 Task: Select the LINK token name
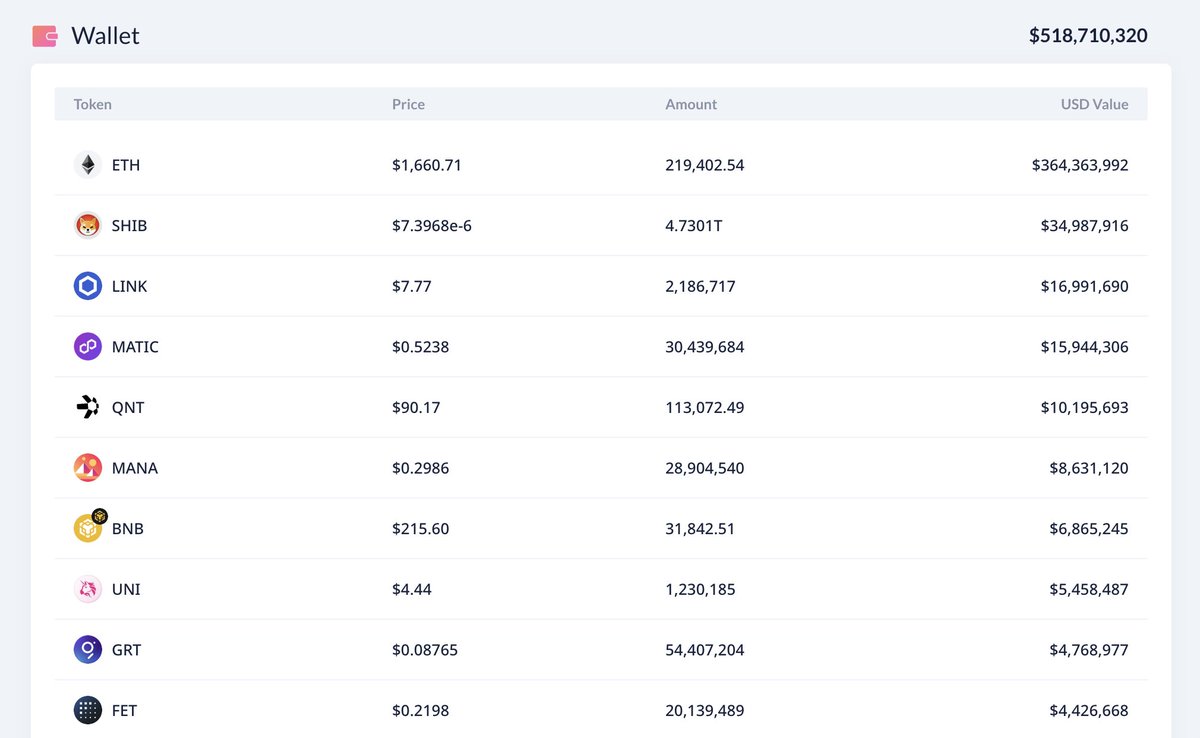pos(129,286)
